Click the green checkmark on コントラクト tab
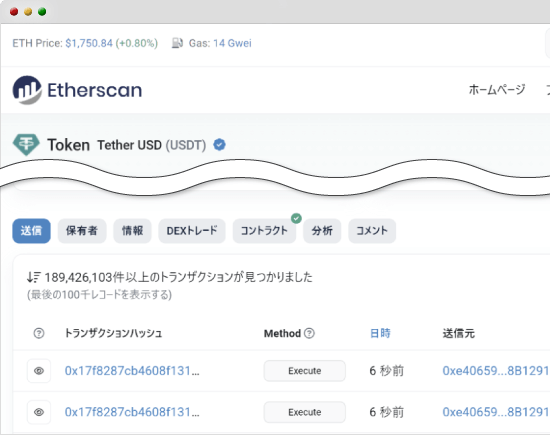 (296, 218)
